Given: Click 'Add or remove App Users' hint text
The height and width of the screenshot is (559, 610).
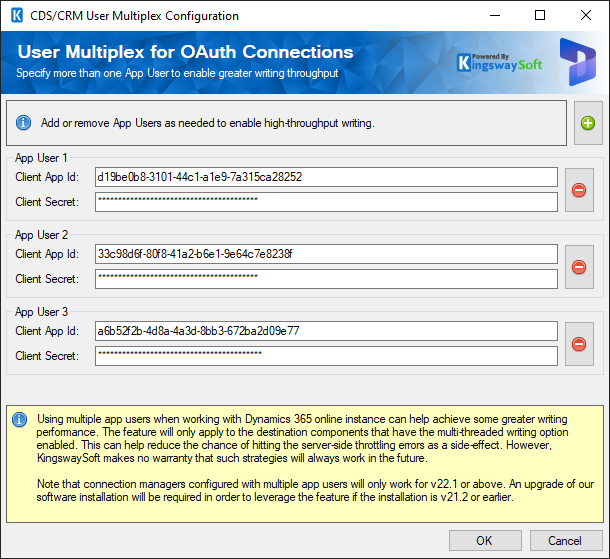Looking at the screenshot, I should [208, 123].
